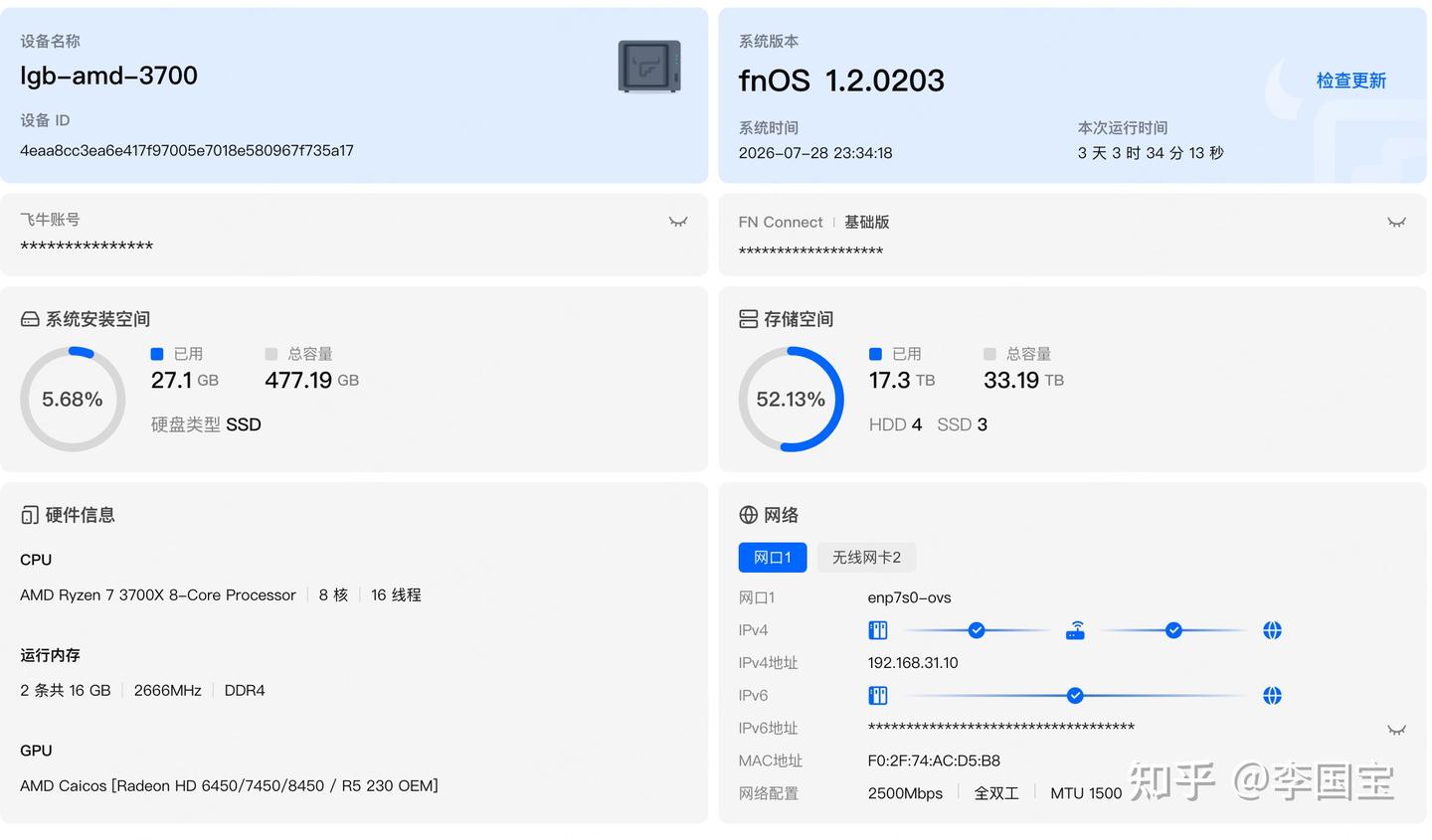The image size is (1432, 840).
Task: Click the 2666MHz memory speed
Action: 168,691
